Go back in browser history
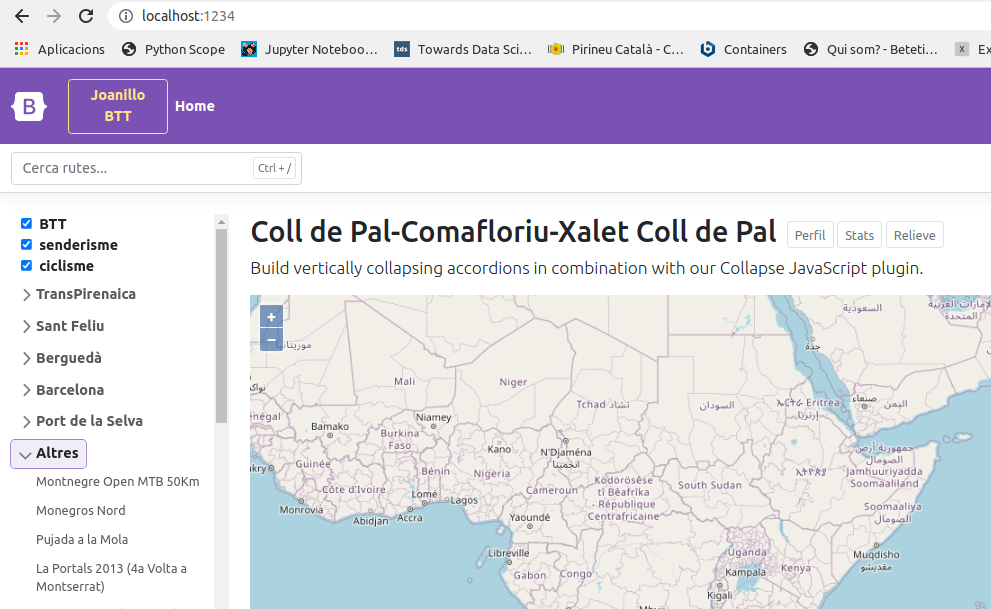 coord(21,16)
